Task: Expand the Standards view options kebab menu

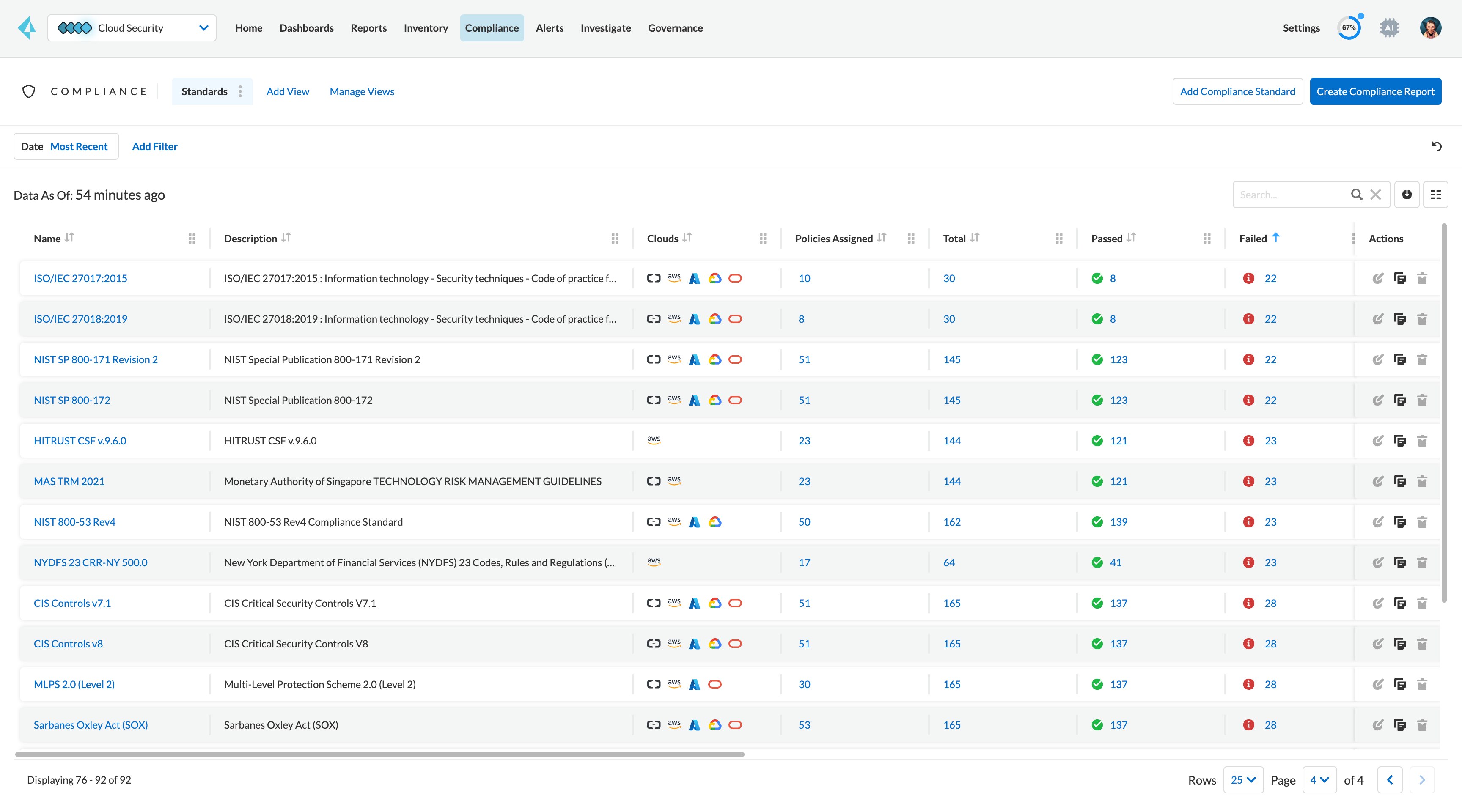Action: [240, 91]
